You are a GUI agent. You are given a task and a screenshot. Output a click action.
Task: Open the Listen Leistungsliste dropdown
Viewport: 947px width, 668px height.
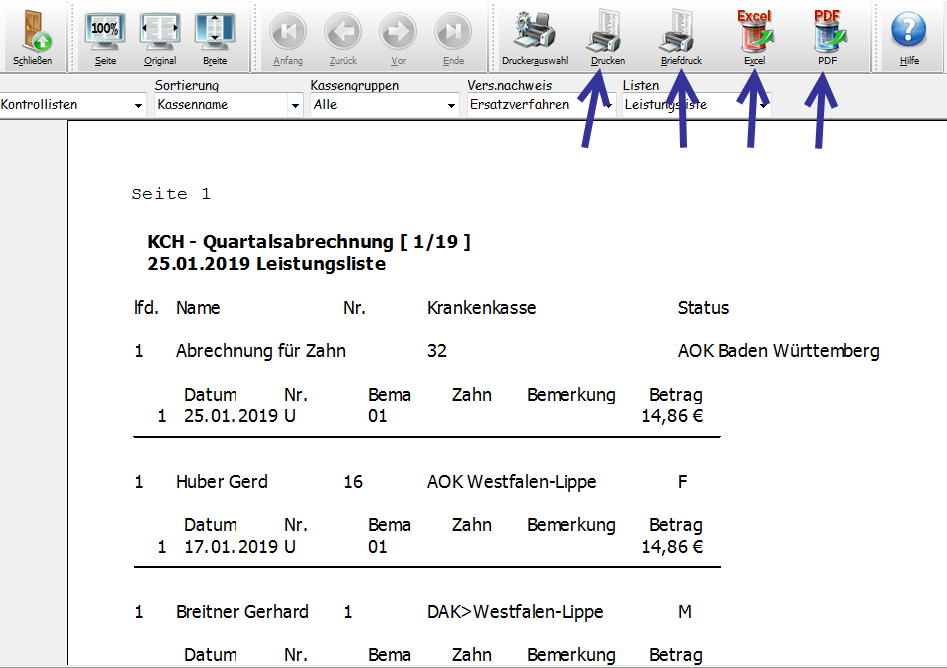click(763, 105)
